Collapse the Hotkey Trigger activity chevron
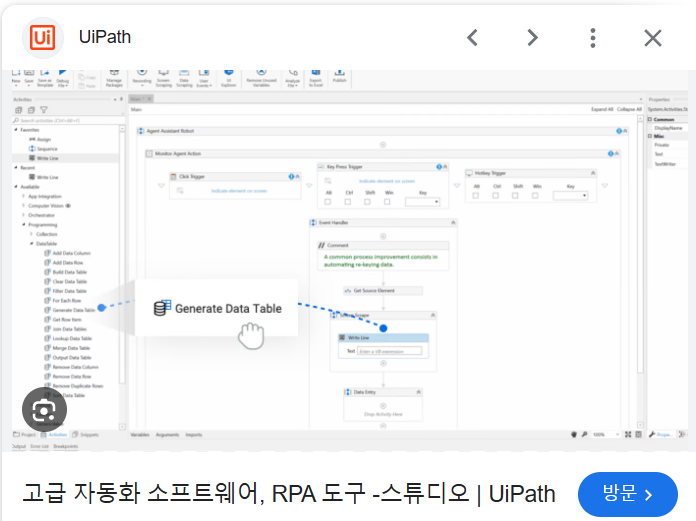Image resolution: width=696 pixels, height=521 pixels. [593, 173]
